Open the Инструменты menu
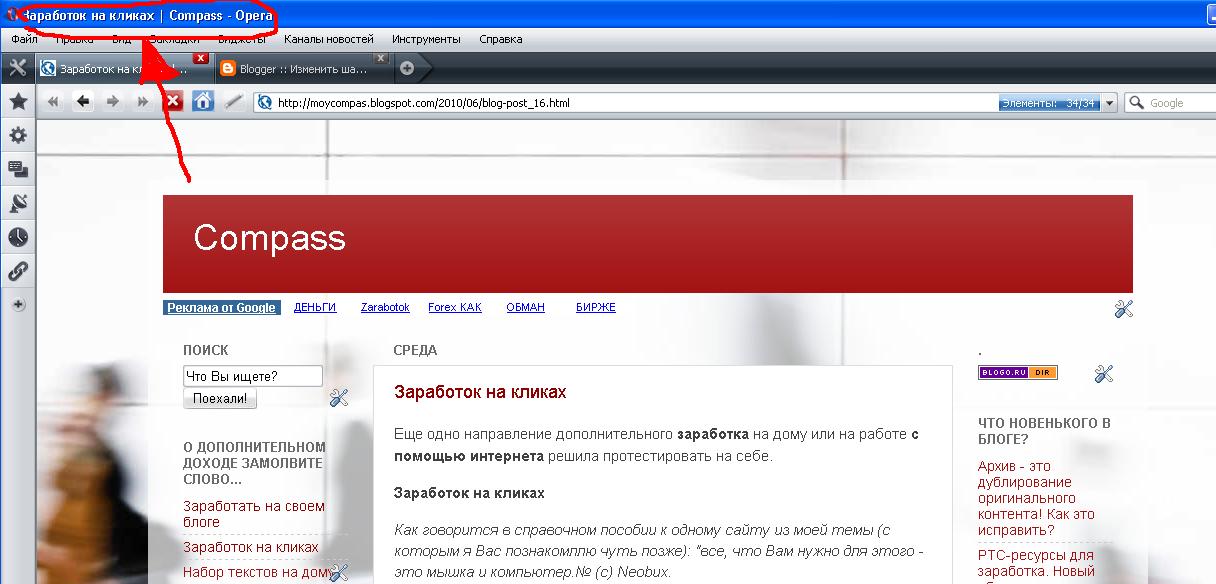Viewport: 1216px width, 584px height. (x=427, y=39)
